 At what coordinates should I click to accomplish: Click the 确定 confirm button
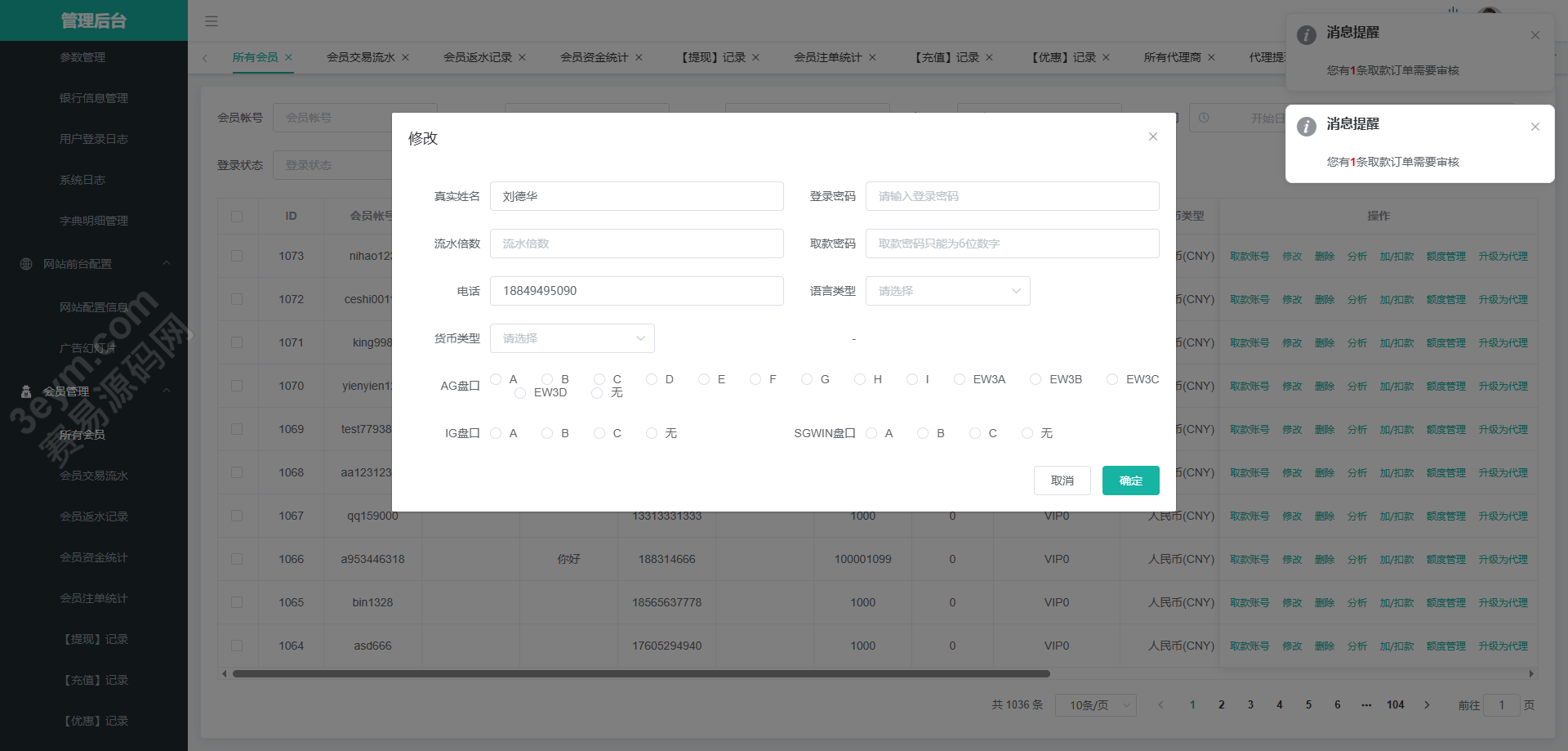pos(1130,481)
